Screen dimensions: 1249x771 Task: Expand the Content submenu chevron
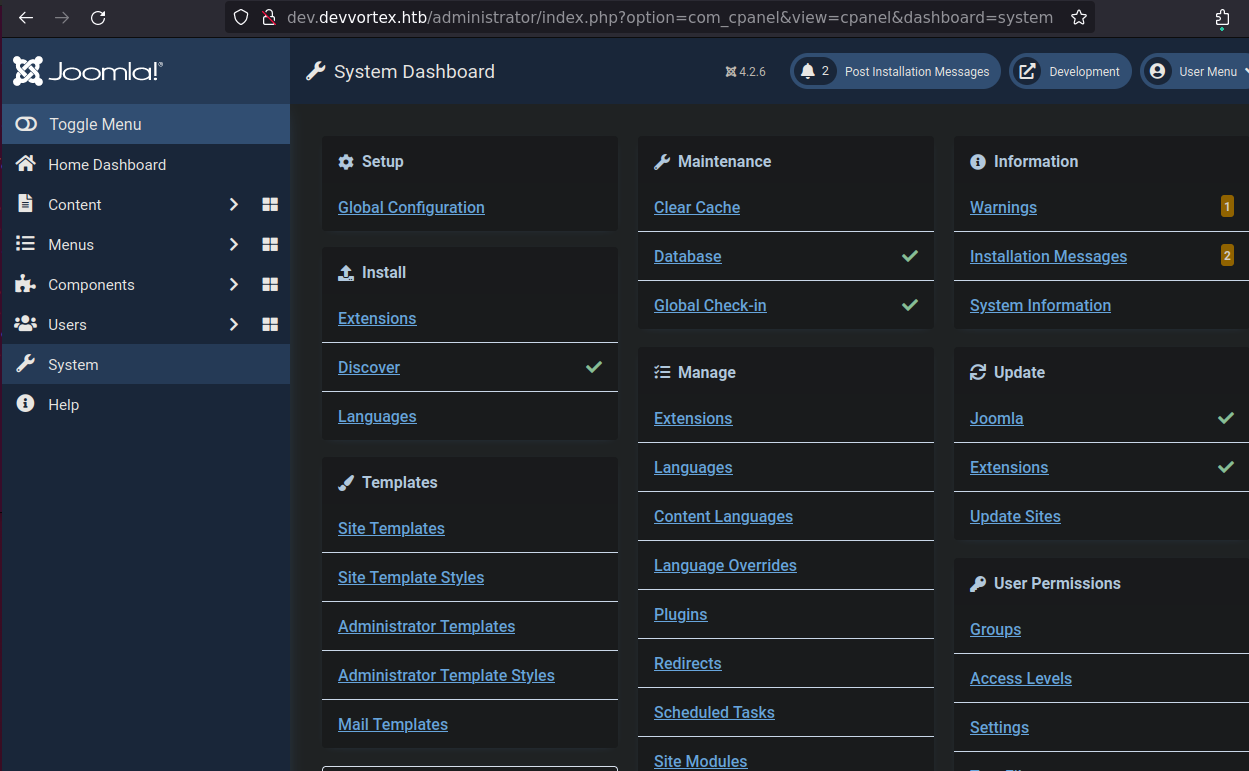[x=234, y=204]
